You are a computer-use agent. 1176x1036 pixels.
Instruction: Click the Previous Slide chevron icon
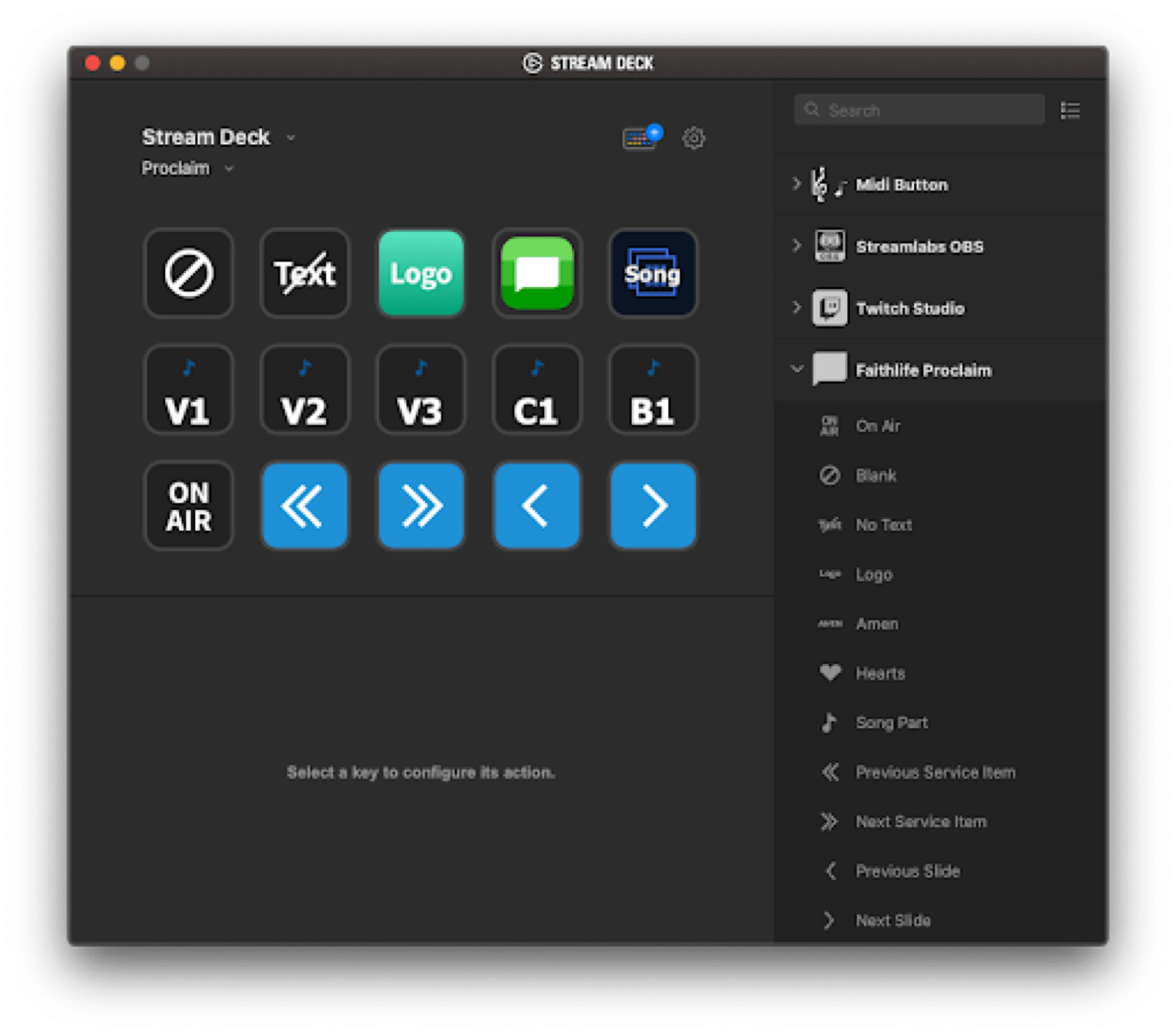point(830,871)
